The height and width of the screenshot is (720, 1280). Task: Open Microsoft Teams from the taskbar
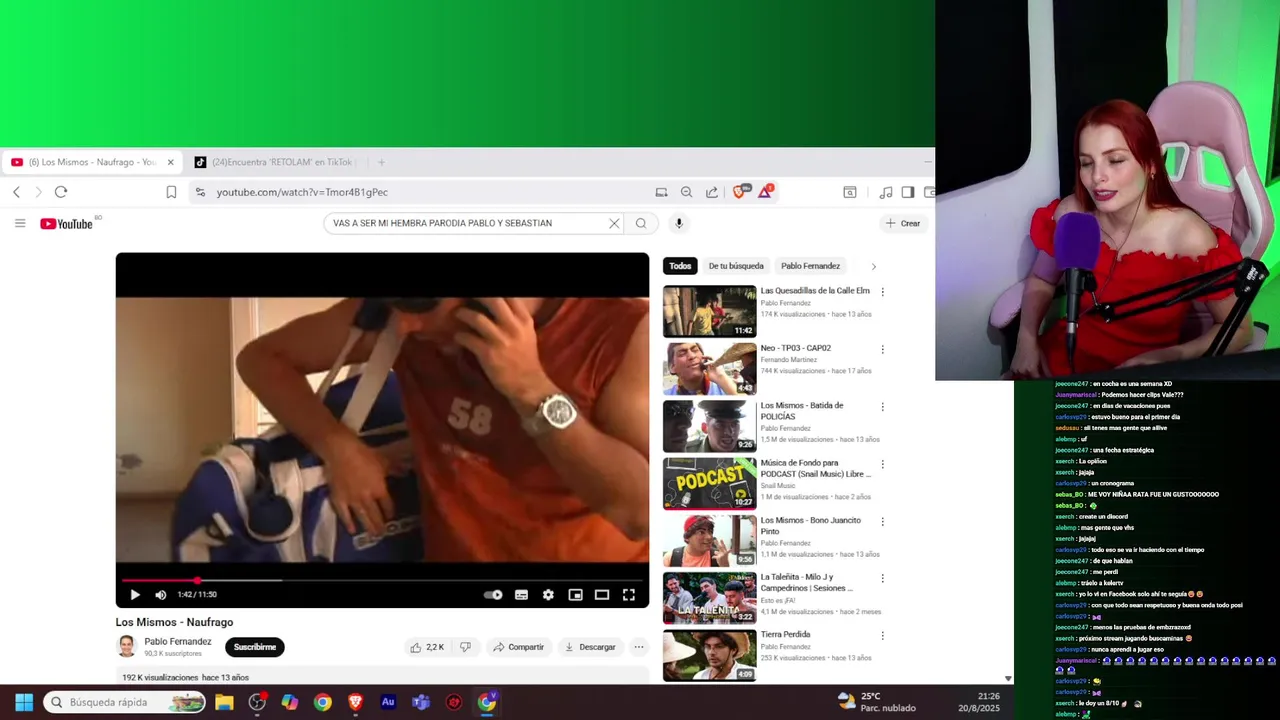[421, 702]
